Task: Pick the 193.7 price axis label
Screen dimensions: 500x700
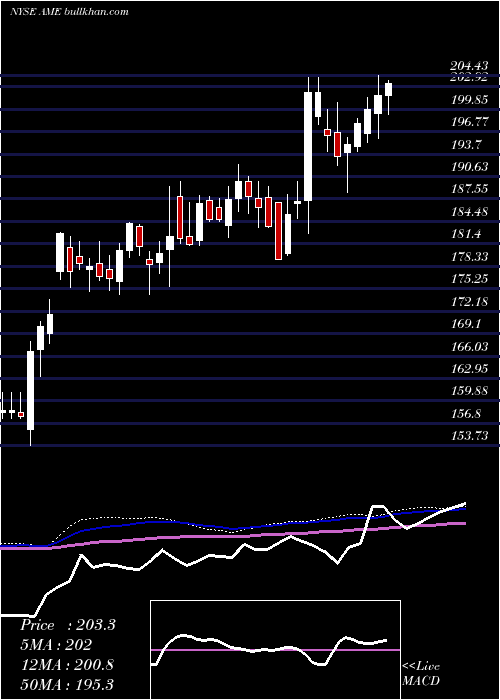Action: (x=466, y=144)
